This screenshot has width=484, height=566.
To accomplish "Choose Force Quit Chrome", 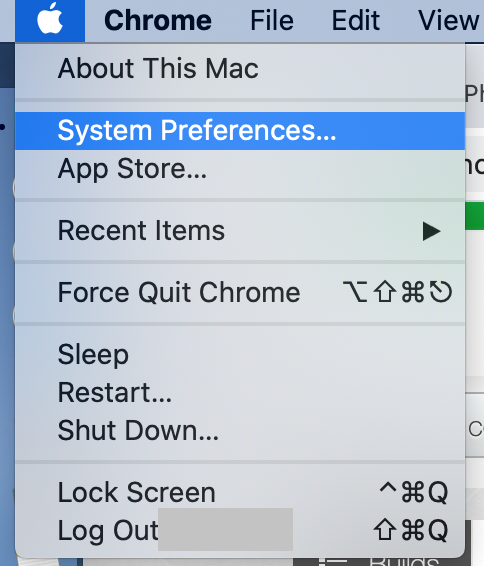I will tap(240, 292).
